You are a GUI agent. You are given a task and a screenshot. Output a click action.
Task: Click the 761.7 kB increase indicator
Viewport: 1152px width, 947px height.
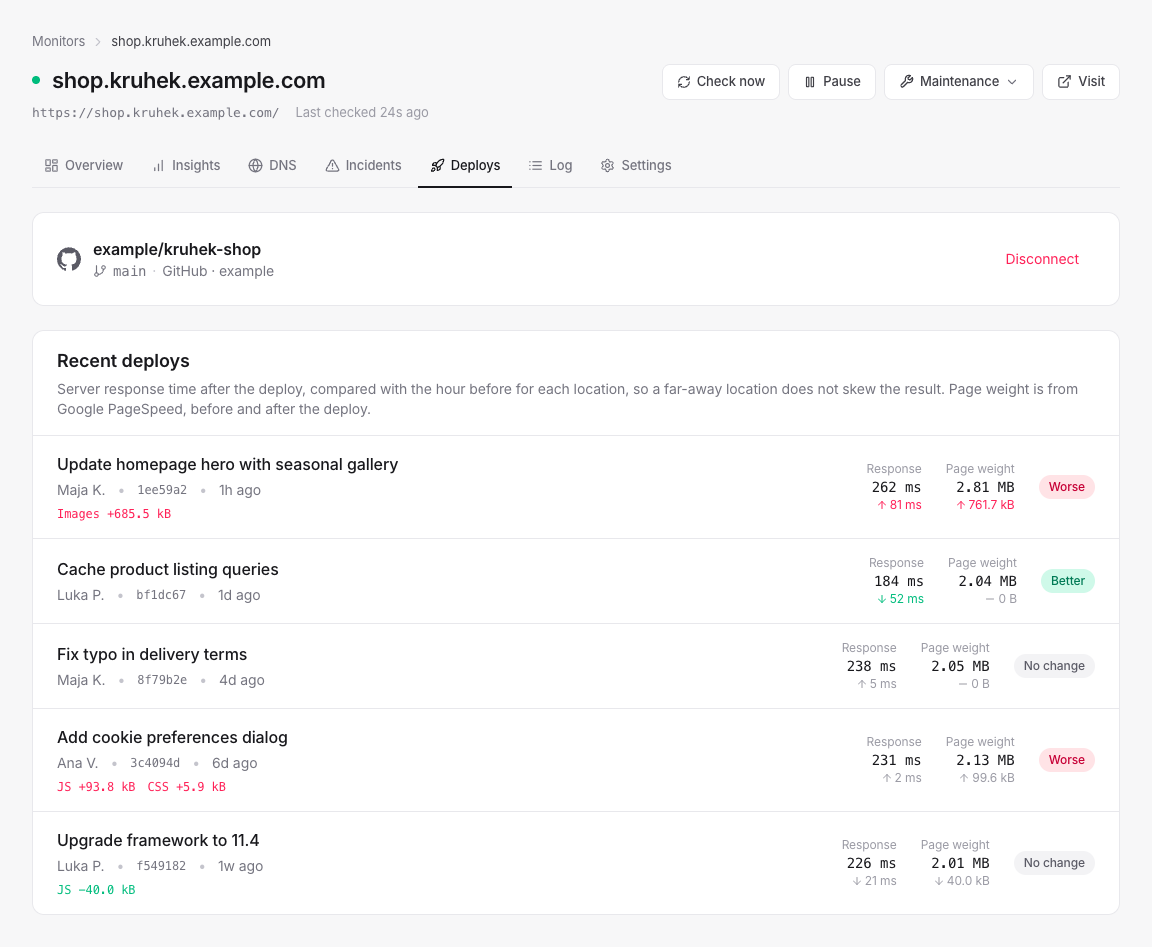click(985, 505)
